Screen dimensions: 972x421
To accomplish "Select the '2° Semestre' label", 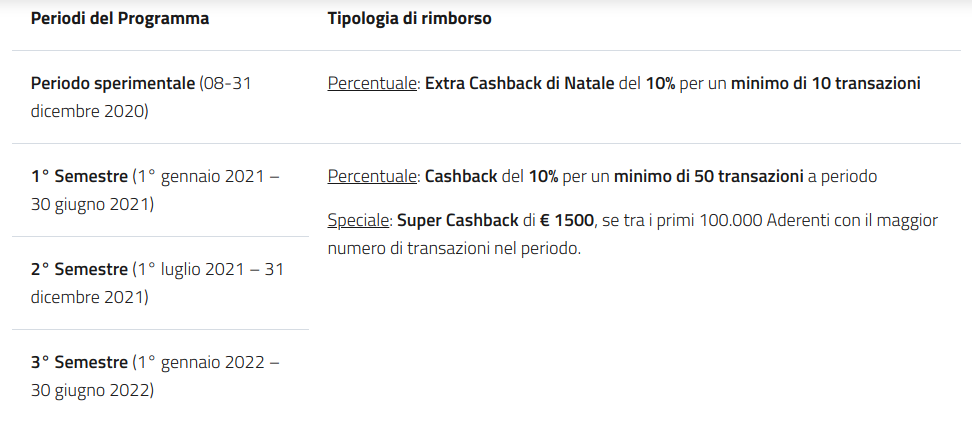I will [x=79, y=269].
